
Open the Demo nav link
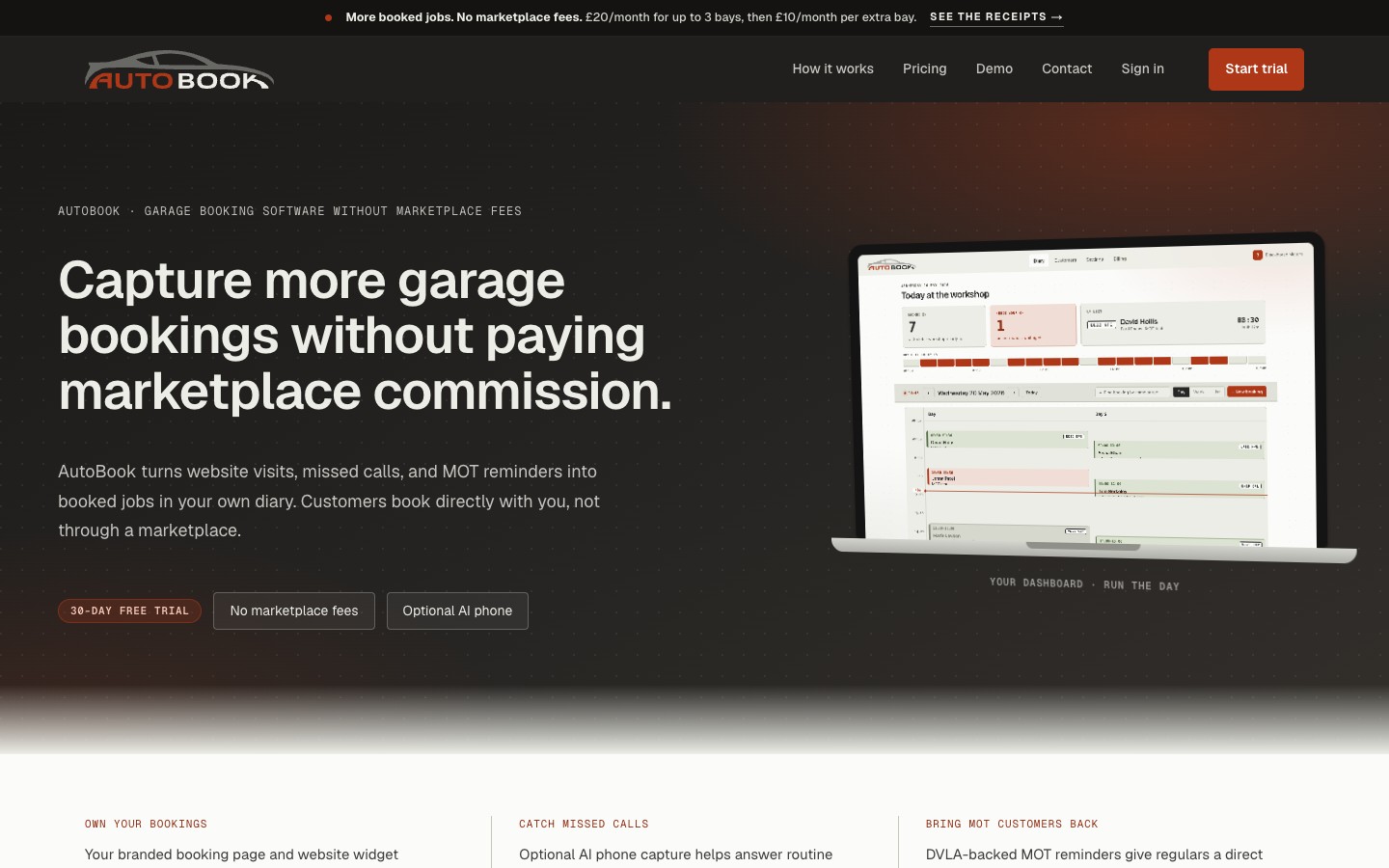tap(994, 68)
